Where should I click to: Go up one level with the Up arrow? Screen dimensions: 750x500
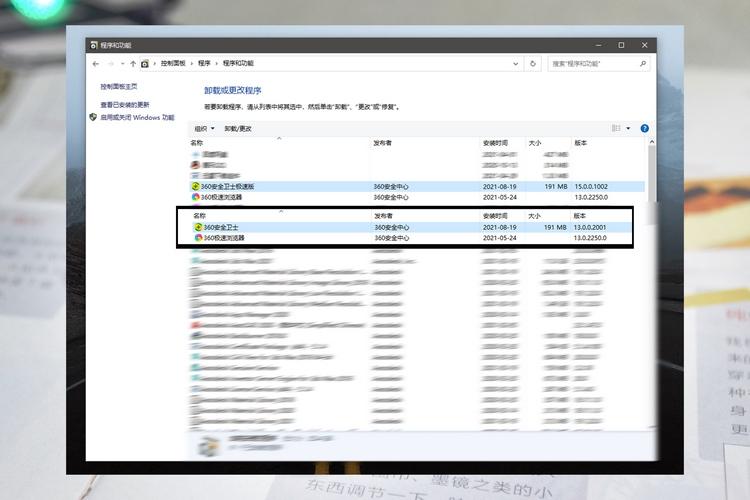(x=133, y=64)
